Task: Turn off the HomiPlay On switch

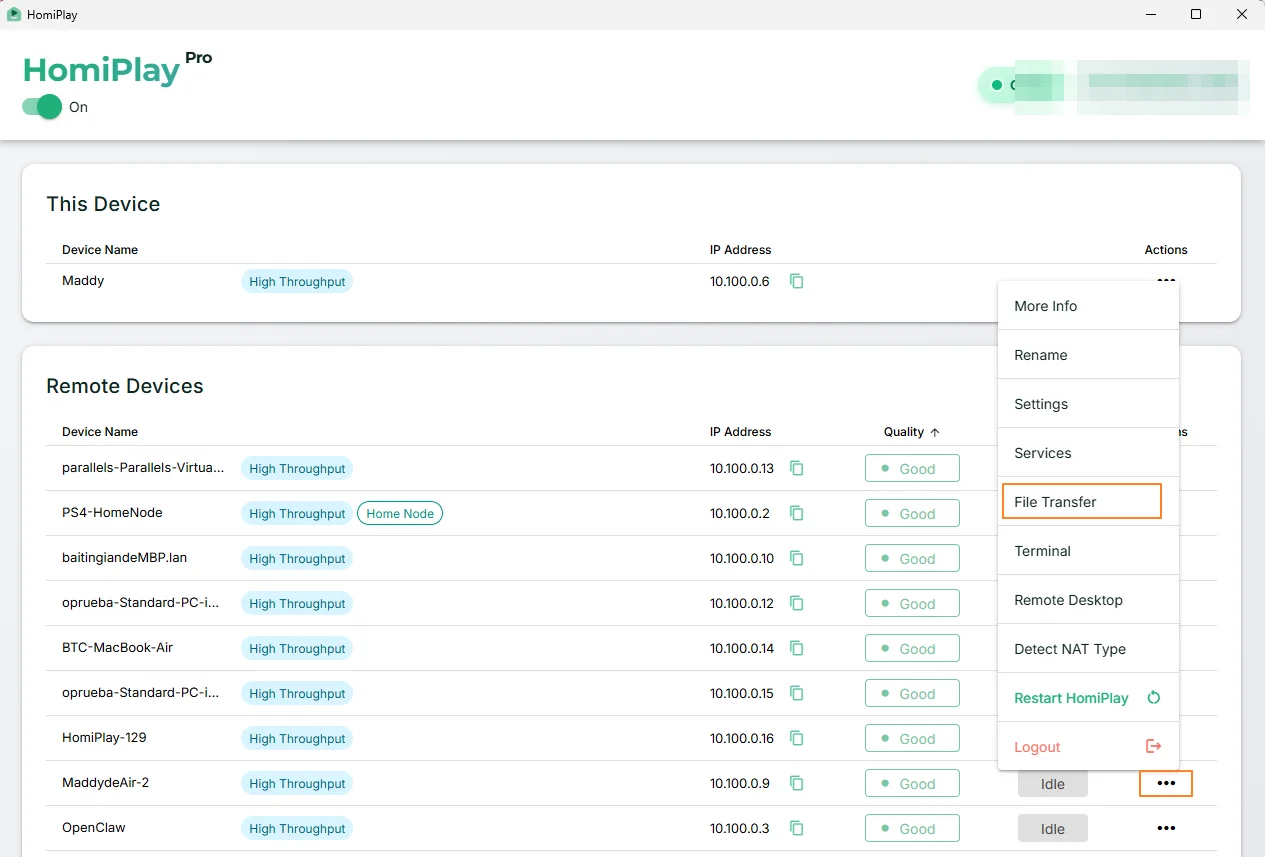Action: click(x=42, y=107)
